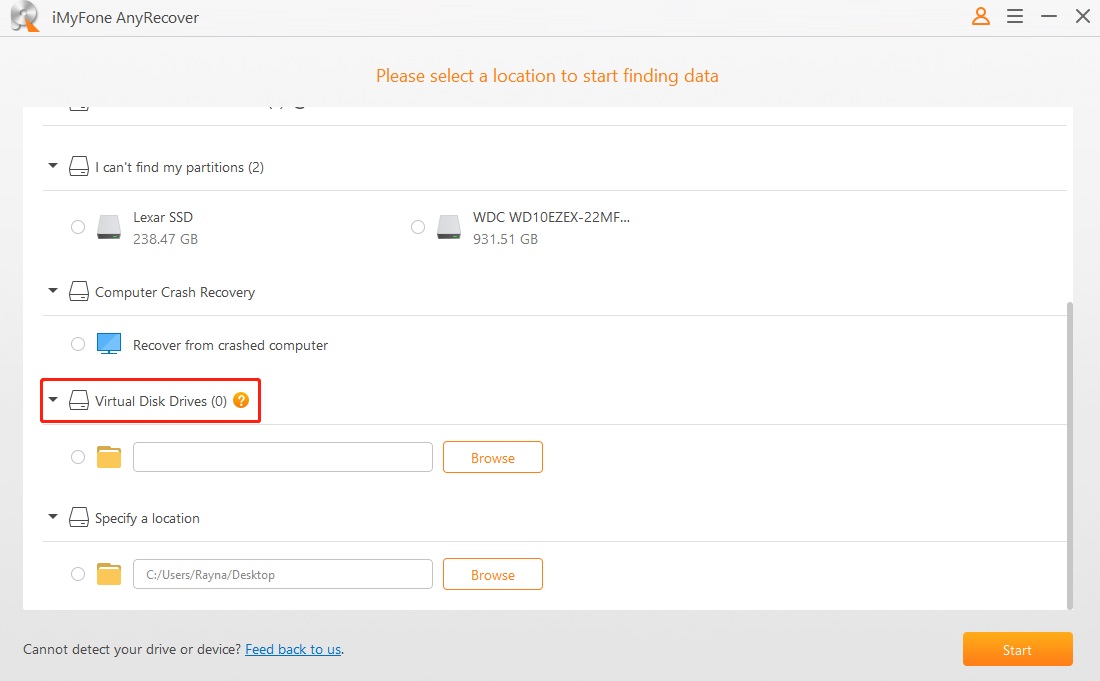Screen dimensions: 1100x681
Task: Click the folder icon under Specify a location
Action: (x=108, y=573)
